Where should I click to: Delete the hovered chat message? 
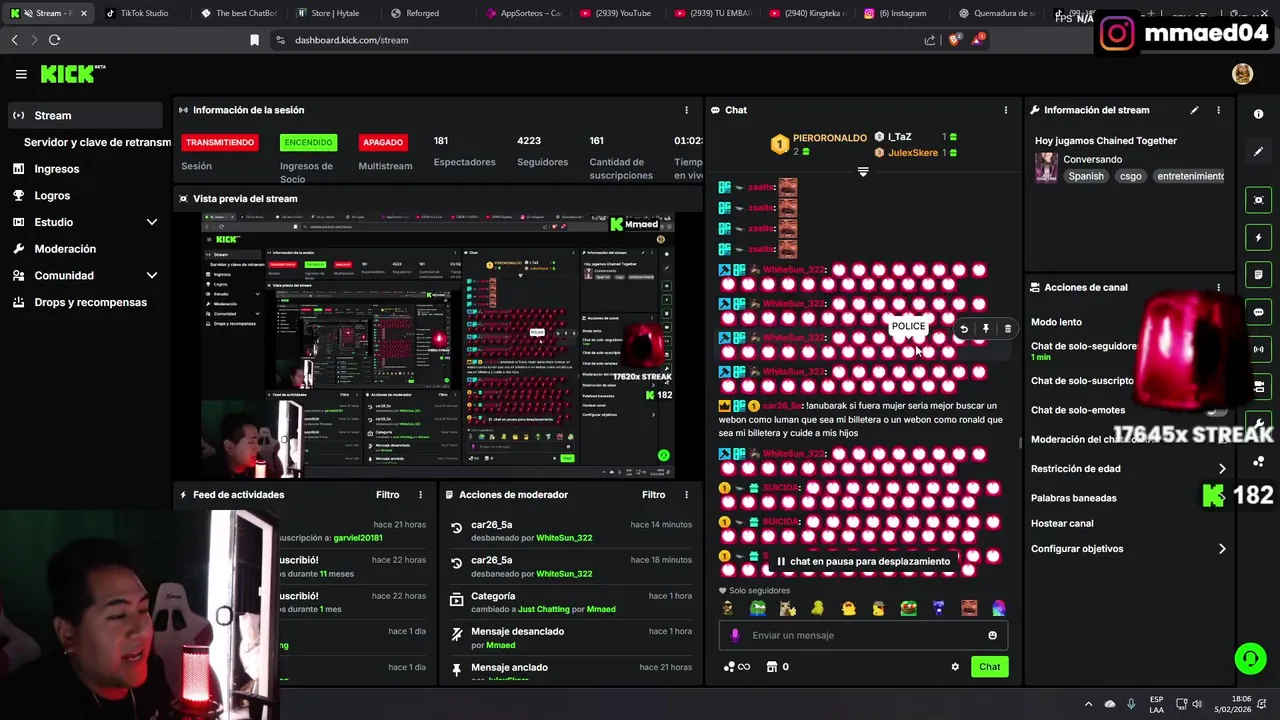(1008, 329)
